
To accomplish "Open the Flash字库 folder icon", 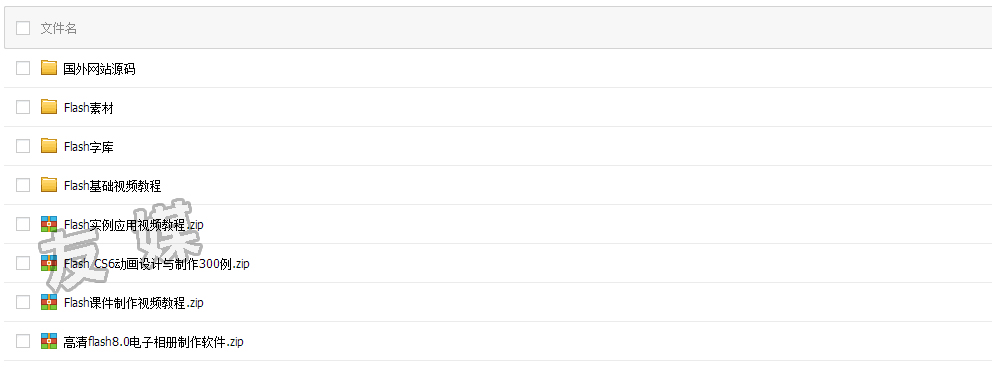I will 49,146.
